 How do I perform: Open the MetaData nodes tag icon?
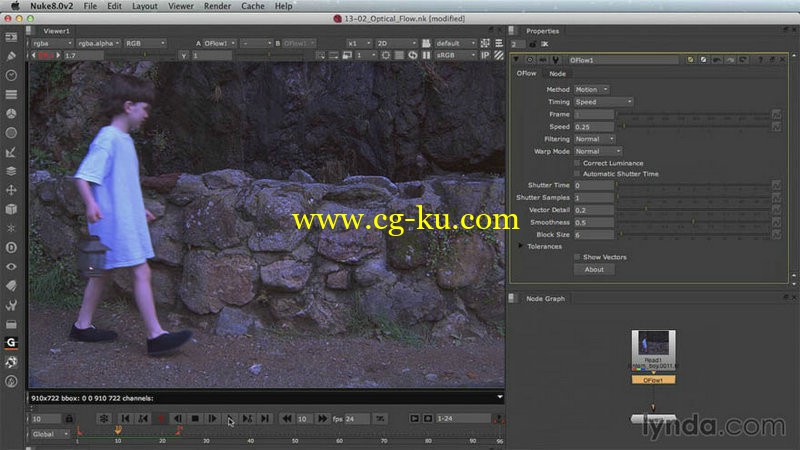pos(11,286)
